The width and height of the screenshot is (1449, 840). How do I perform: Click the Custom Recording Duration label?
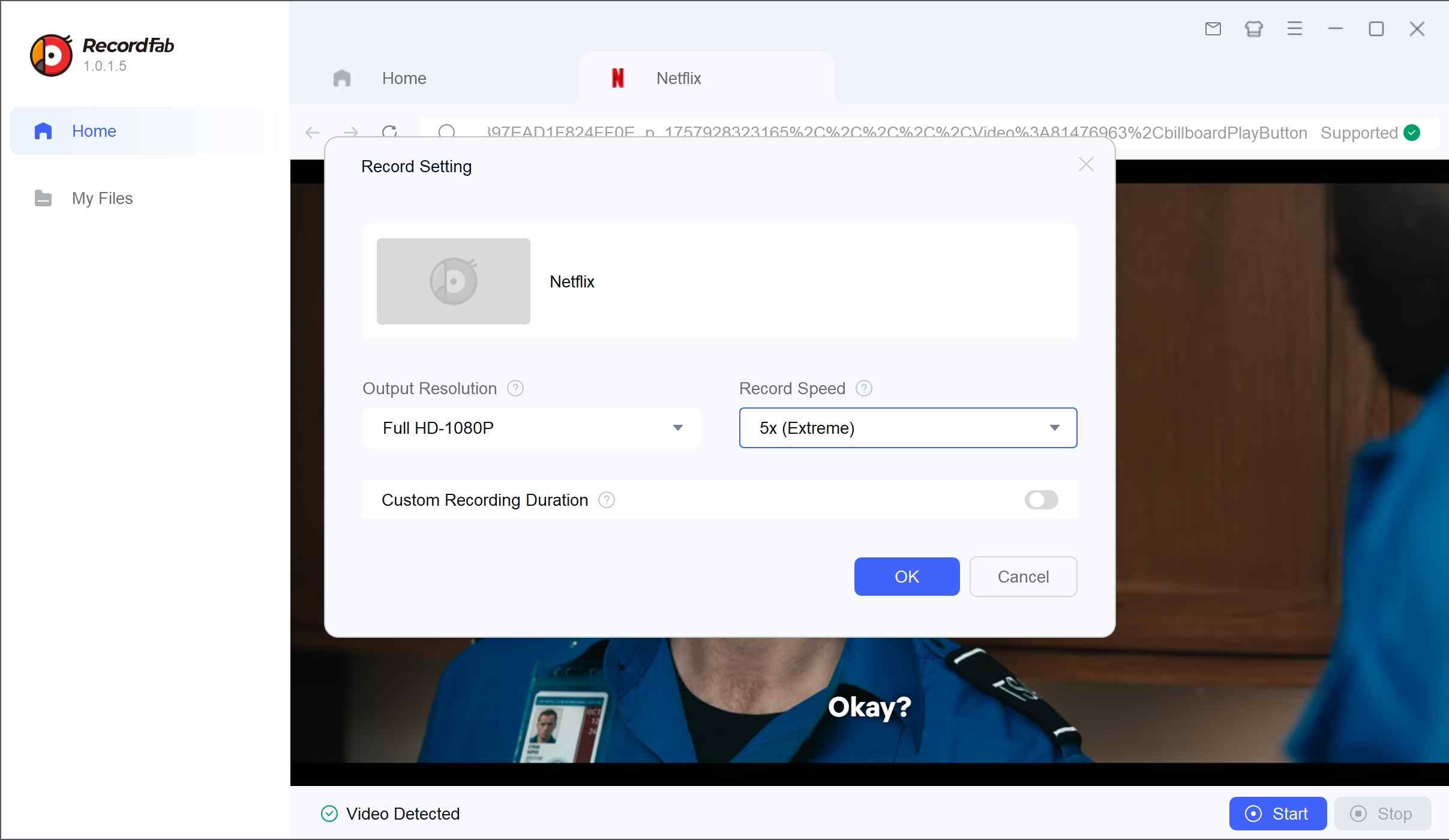485,500
